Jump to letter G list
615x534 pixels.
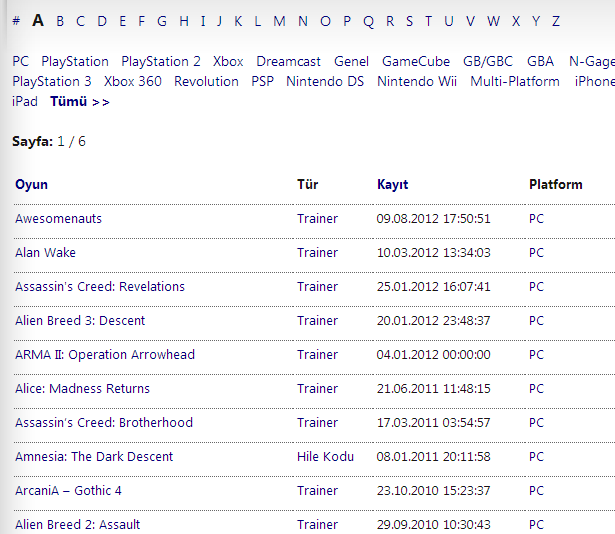point(162,21)
